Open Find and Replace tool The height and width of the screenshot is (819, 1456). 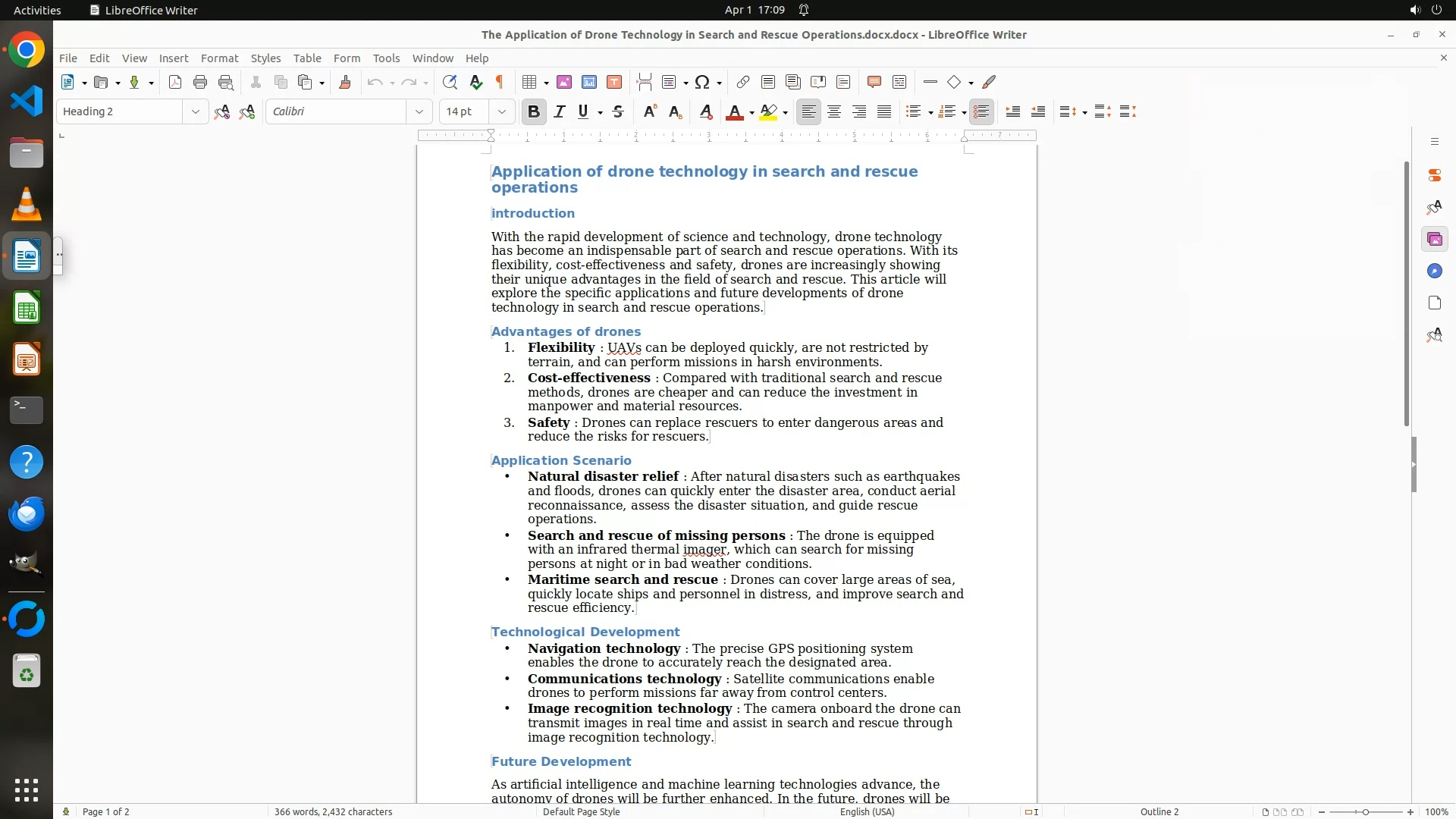(x=450, y=82)
